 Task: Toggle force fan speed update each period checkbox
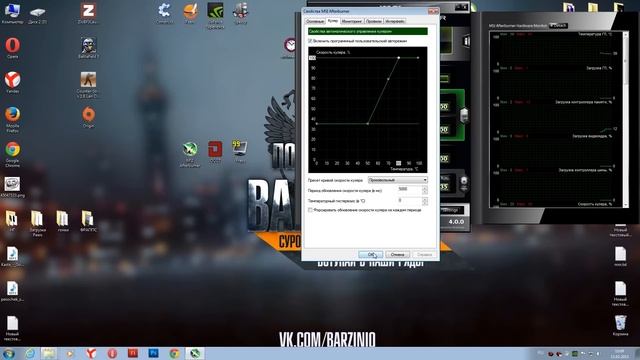(x=310, y=210)
